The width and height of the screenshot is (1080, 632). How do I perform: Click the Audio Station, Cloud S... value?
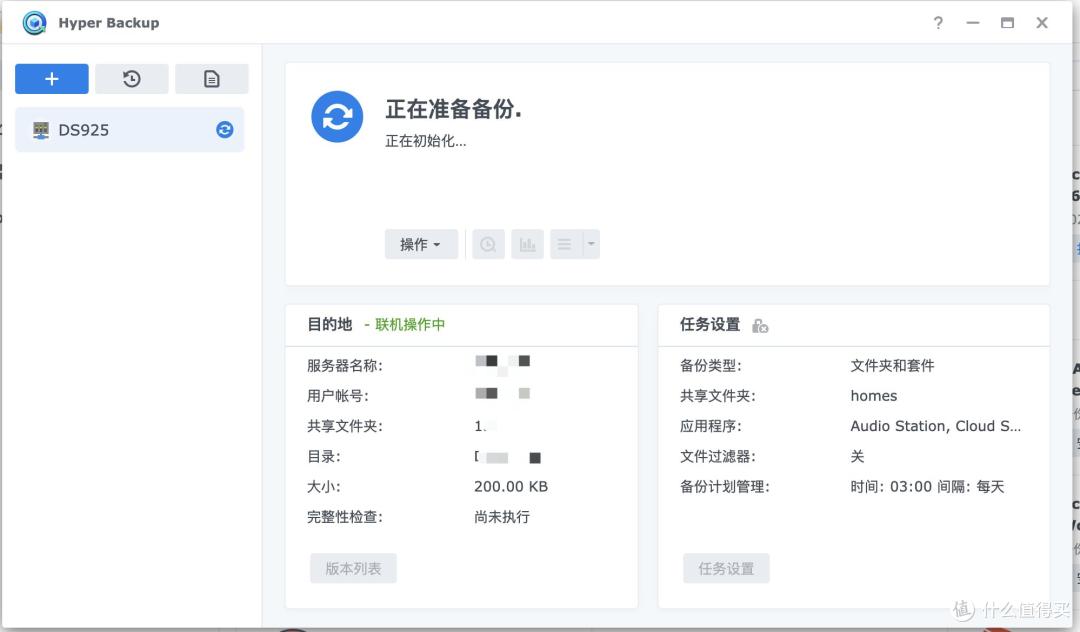coord(935,426)
